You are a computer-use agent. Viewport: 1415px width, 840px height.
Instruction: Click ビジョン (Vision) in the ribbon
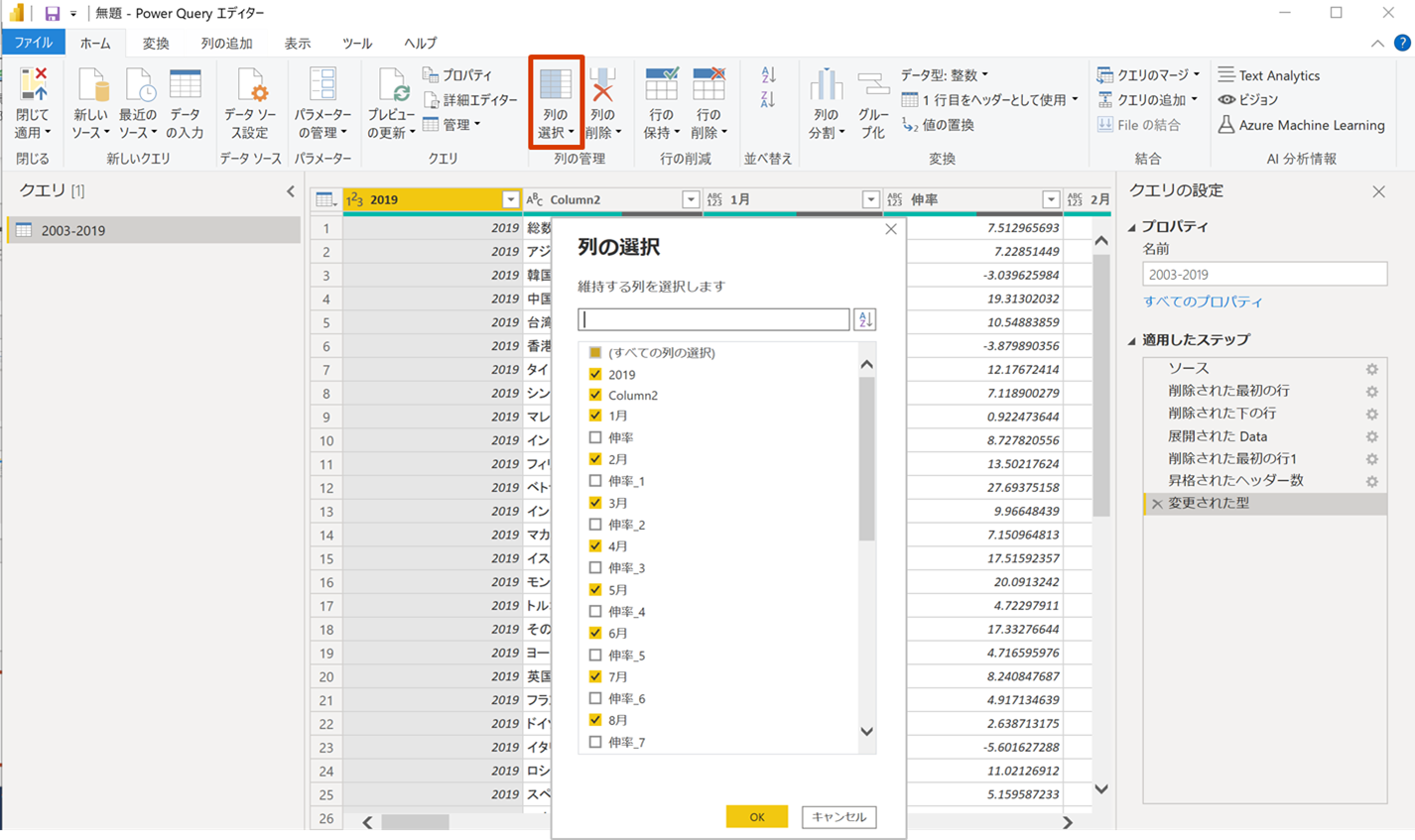click(x=1248, y=100)
